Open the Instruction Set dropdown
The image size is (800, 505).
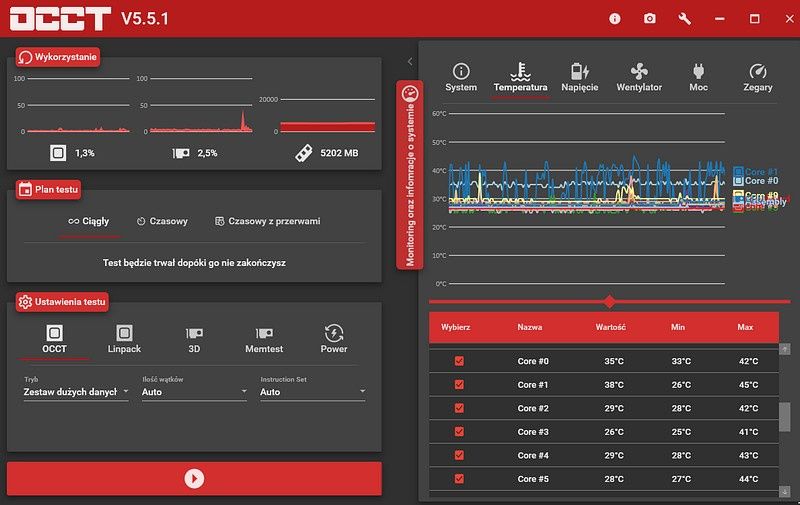pyautogui.click(x=313, y=392)
